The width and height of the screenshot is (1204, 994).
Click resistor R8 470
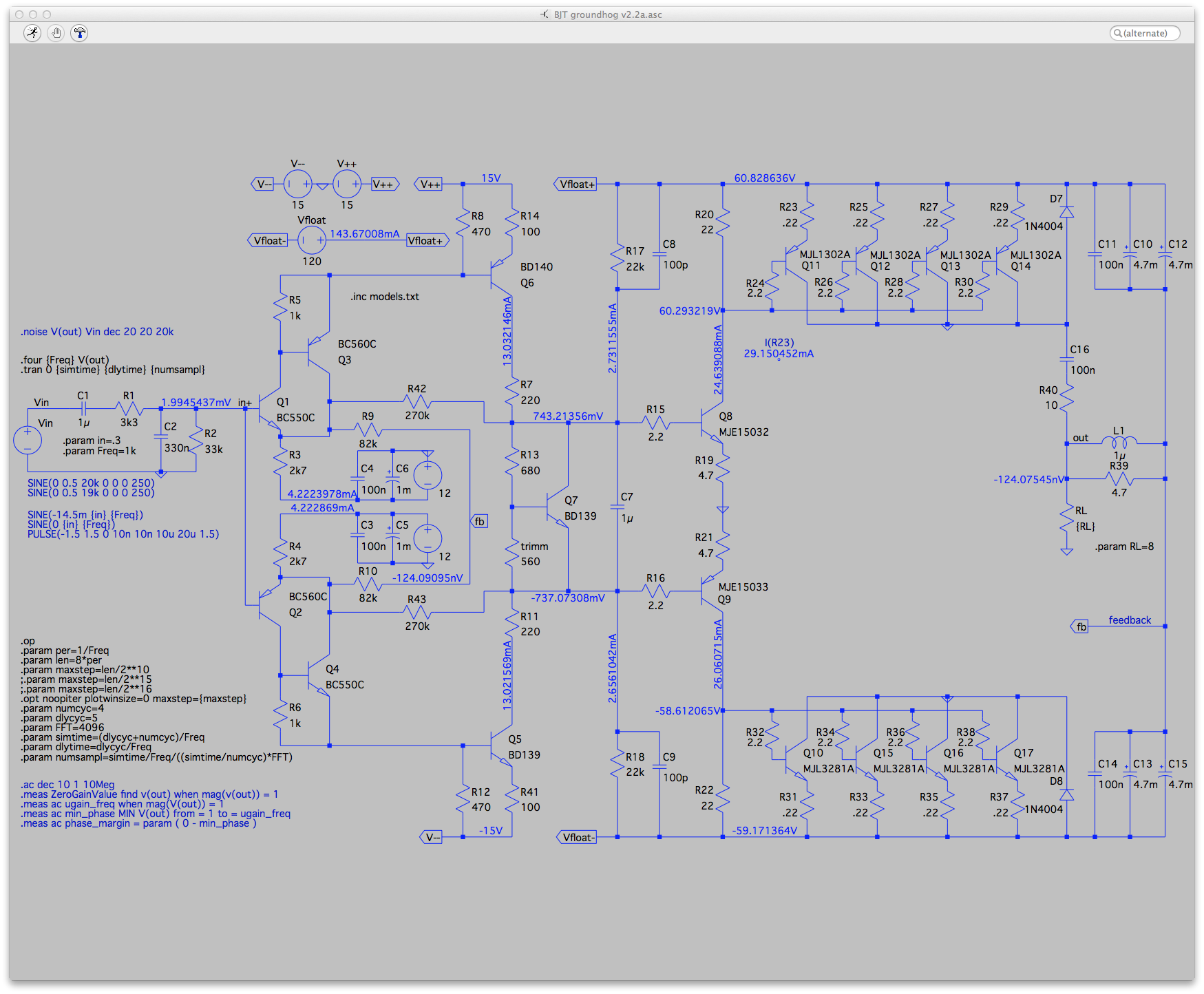click(463, 223)
